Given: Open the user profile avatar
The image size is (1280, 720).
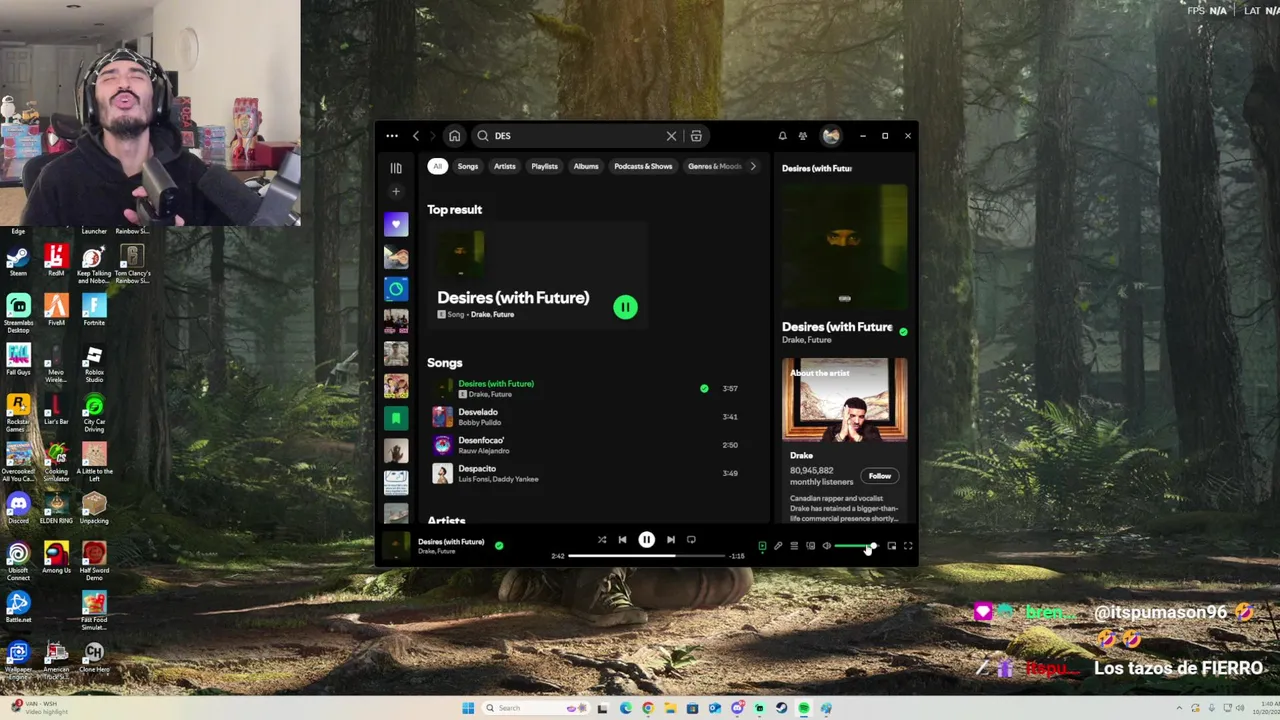Looking at the screenshot, I should coord(831,136).
